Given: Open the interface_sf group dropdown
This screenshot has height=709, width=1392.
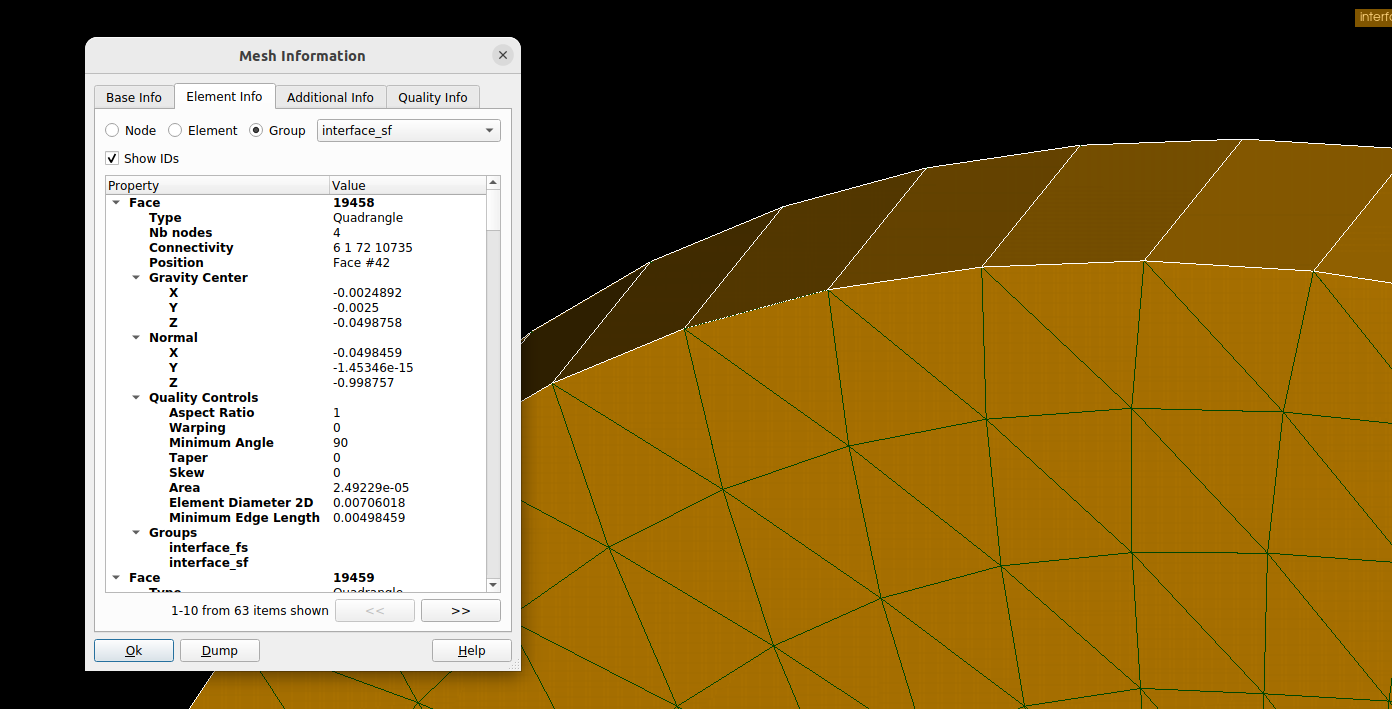Looking at the screenshot, I should [x=408, y=131].
